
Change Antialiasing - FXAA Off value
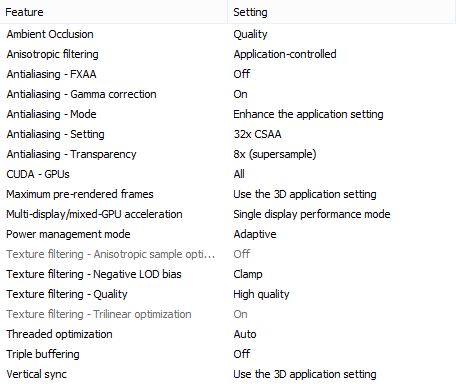pyautogui.click(x=242, y=74)
